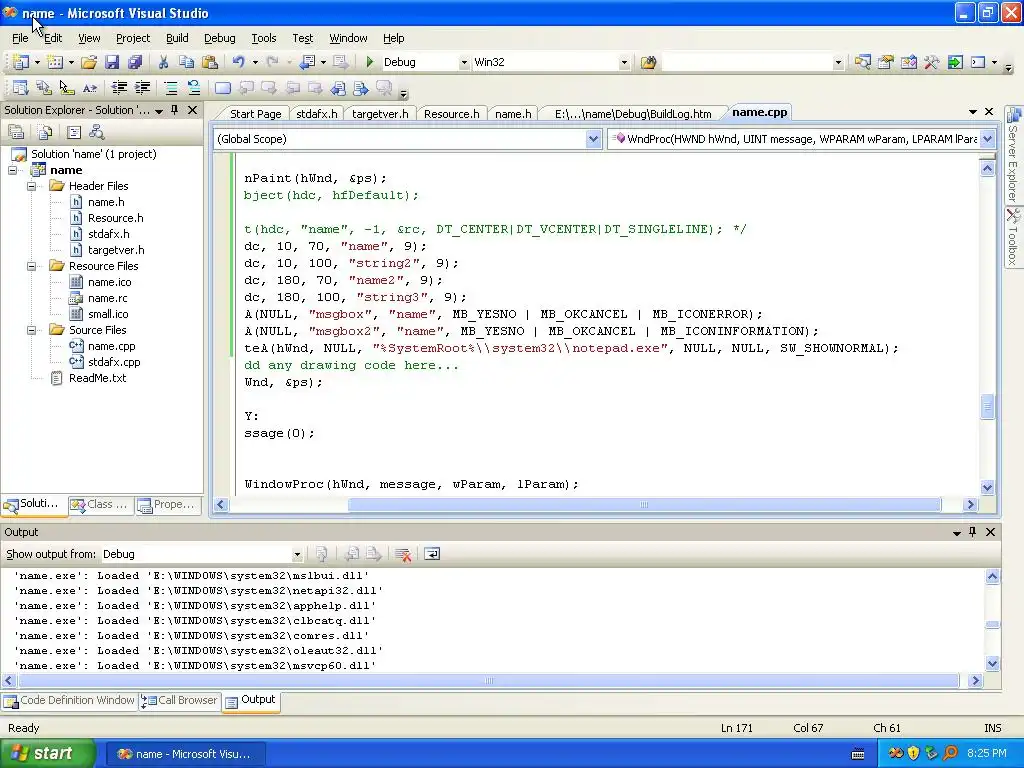
Task: Uncomment the selected lines icon
Action: (194, 88)
